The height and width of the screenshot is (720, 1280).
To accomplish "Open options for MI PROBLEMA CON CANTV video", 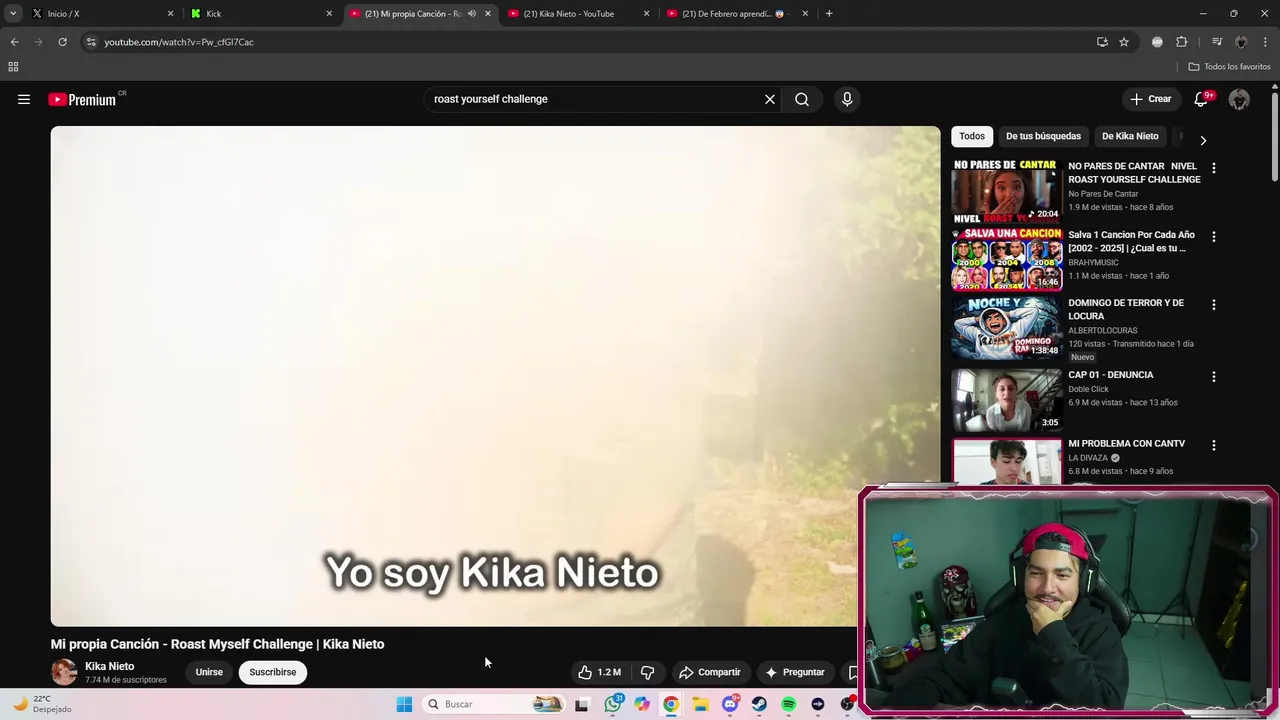I will point(1214,445).
